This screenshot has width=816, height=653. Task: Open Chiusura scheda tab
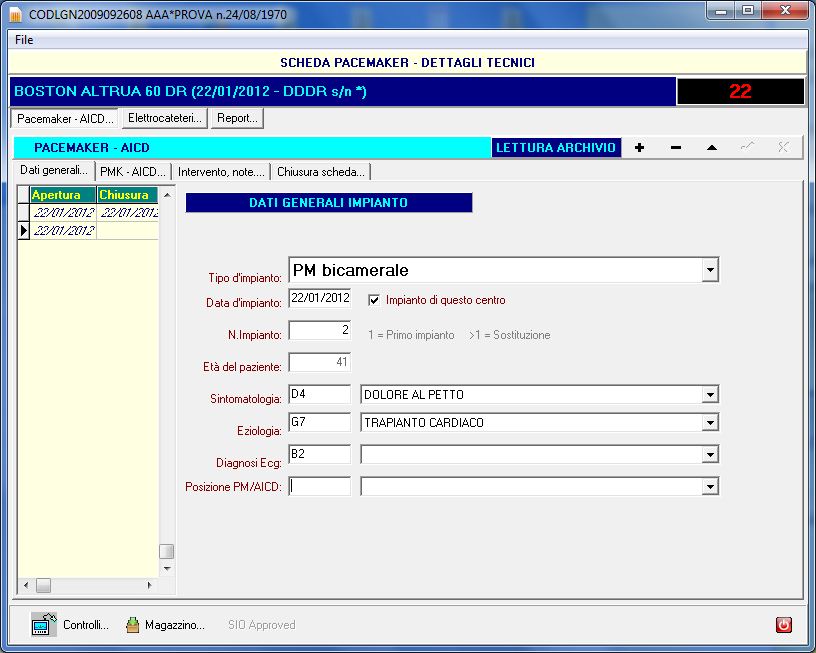coord(321,172)
